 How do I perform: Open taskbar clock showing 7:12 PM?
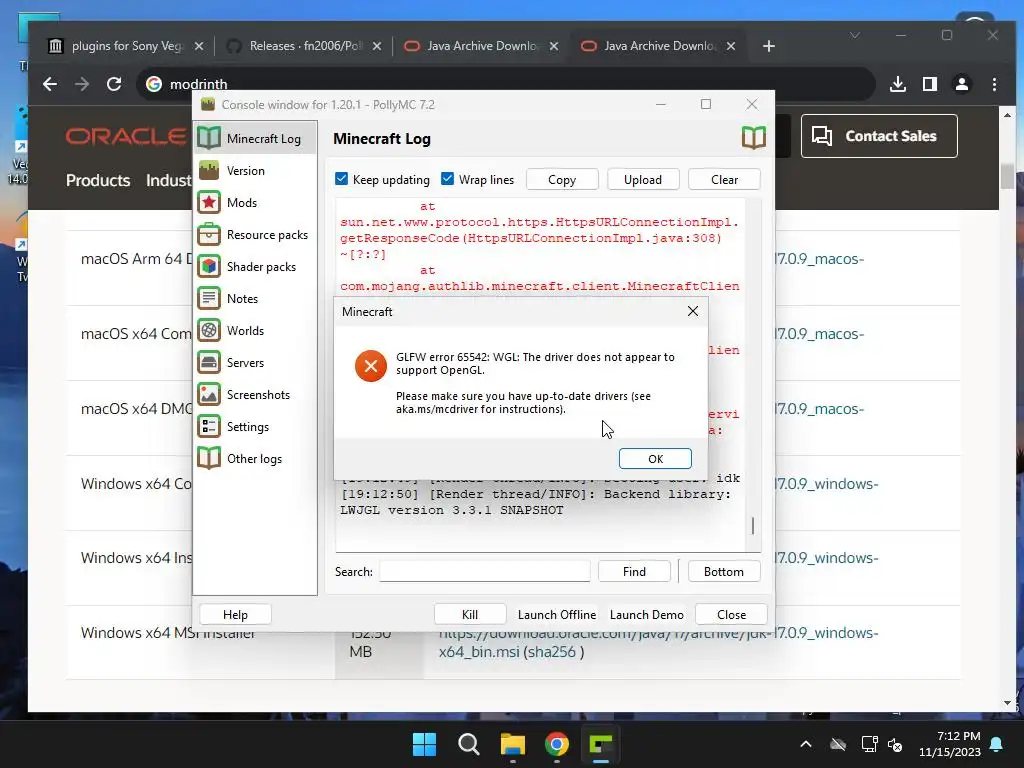pos(950,744)
